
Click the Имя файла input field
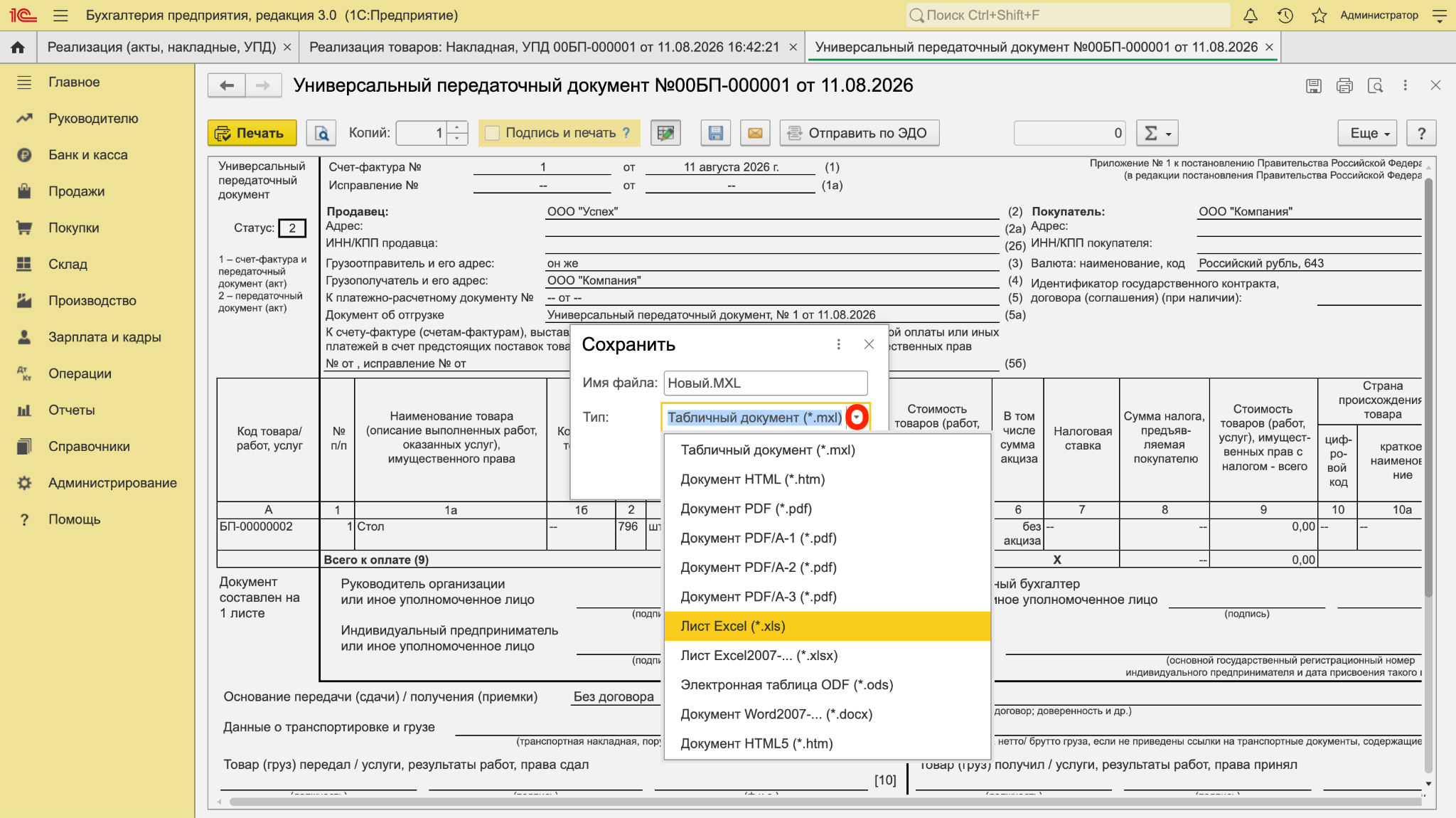tap(765, 383)
